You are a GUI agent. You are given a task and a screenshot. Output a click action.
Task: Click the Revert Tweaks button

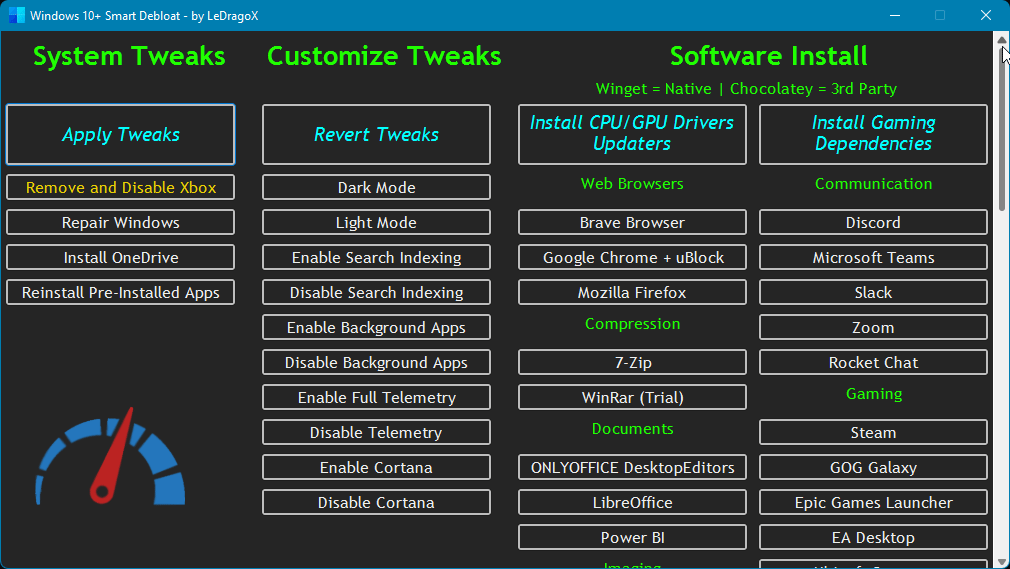[x=376, y=135]
